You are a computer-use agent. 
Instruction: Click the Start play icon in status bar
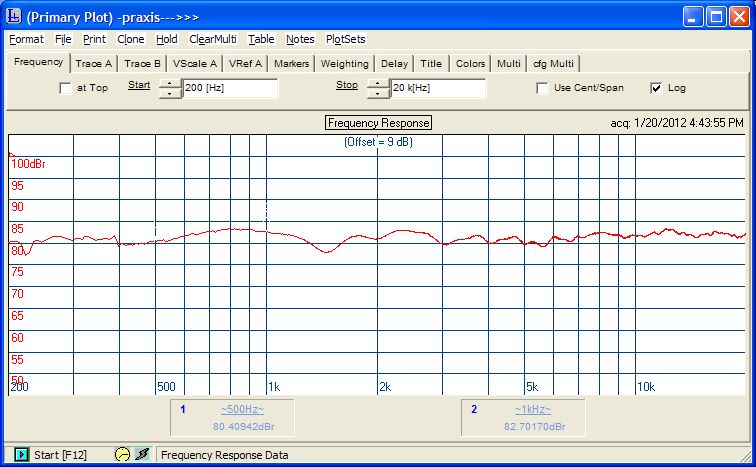[x=21, y=454]
